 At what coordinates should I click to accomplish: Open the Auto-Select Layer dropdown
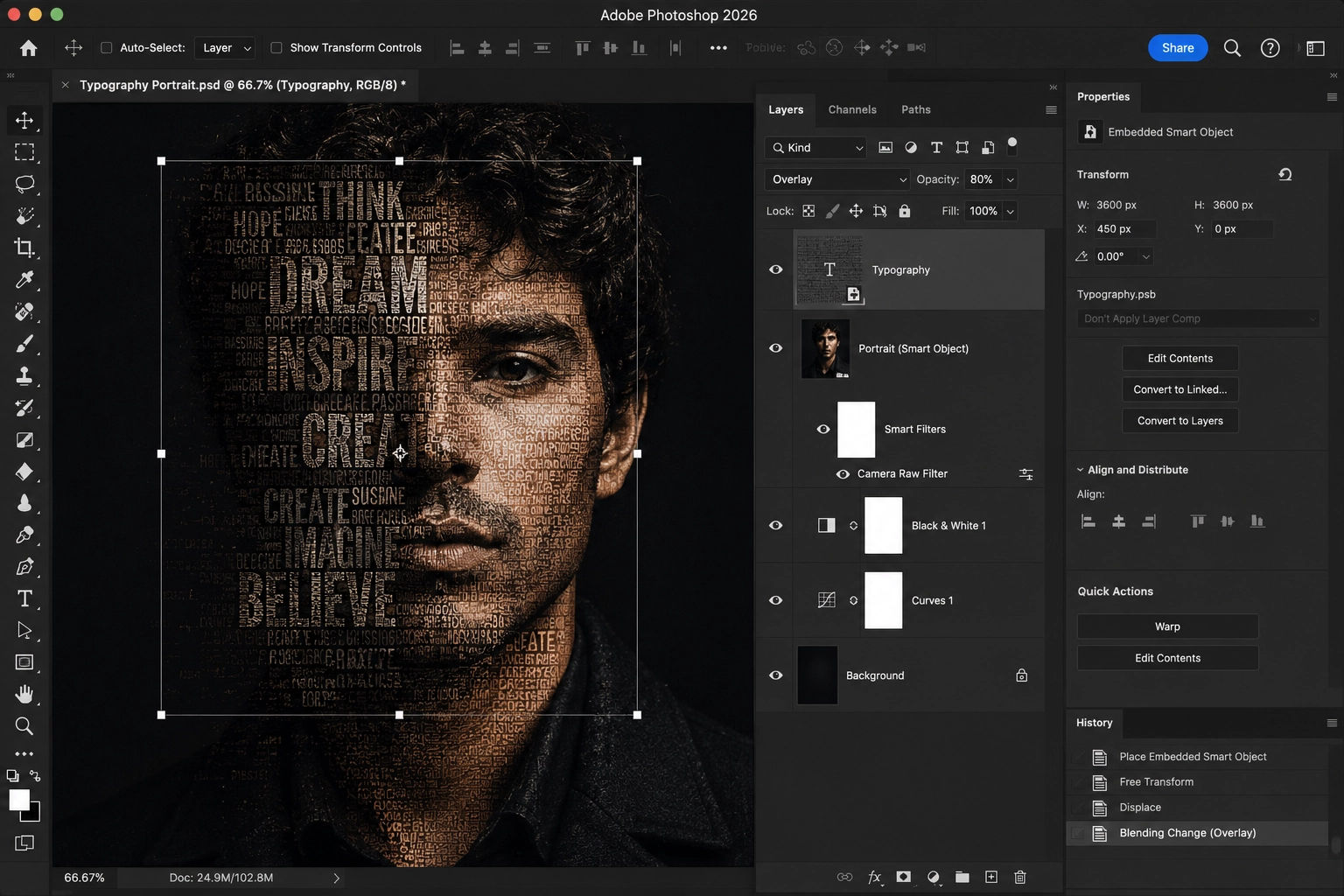[x=226, y=48]
